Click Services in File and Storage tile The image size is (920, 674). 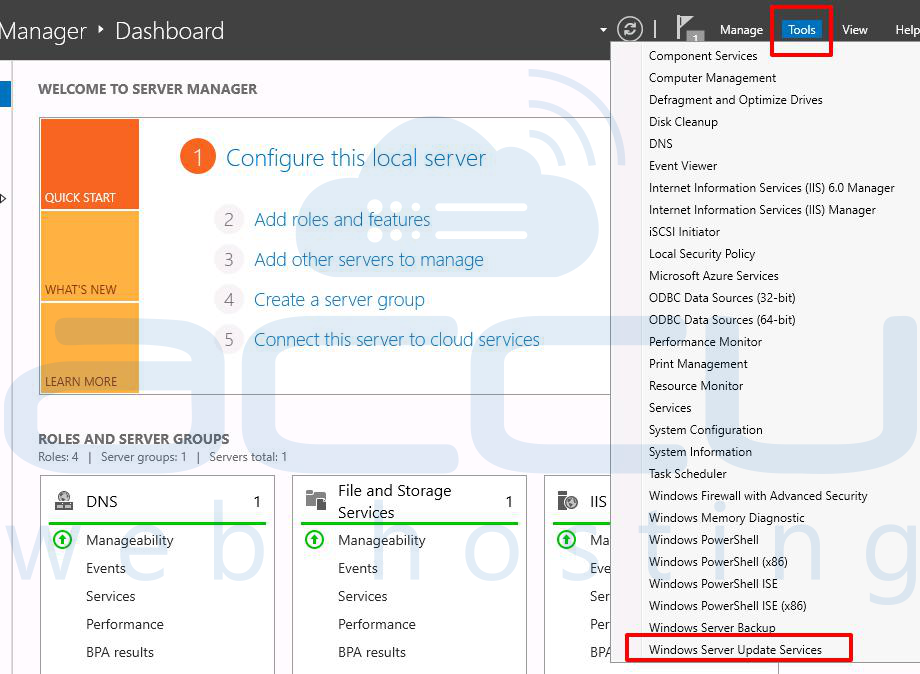(x=362, y=597)
